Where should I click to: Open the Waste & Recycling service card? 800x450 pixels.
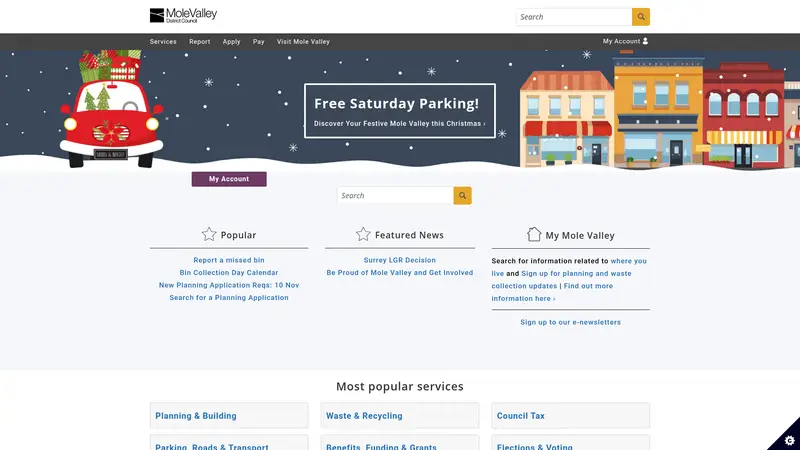tap(399, 416)
